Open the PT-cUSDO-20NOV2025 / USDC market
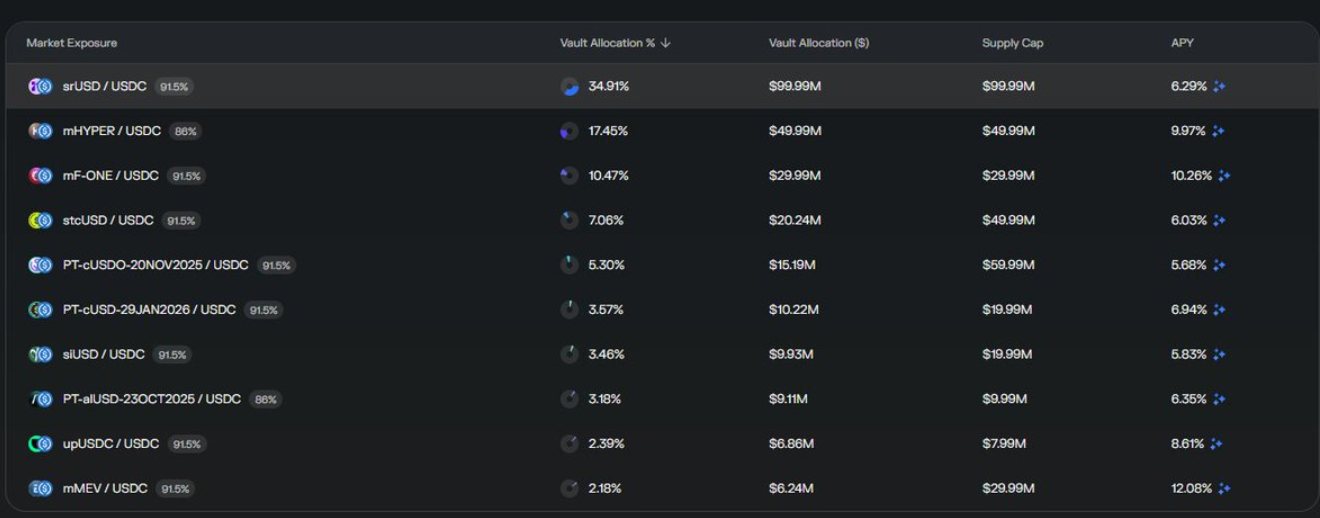Screen dimensions: 1320x518 155,265
